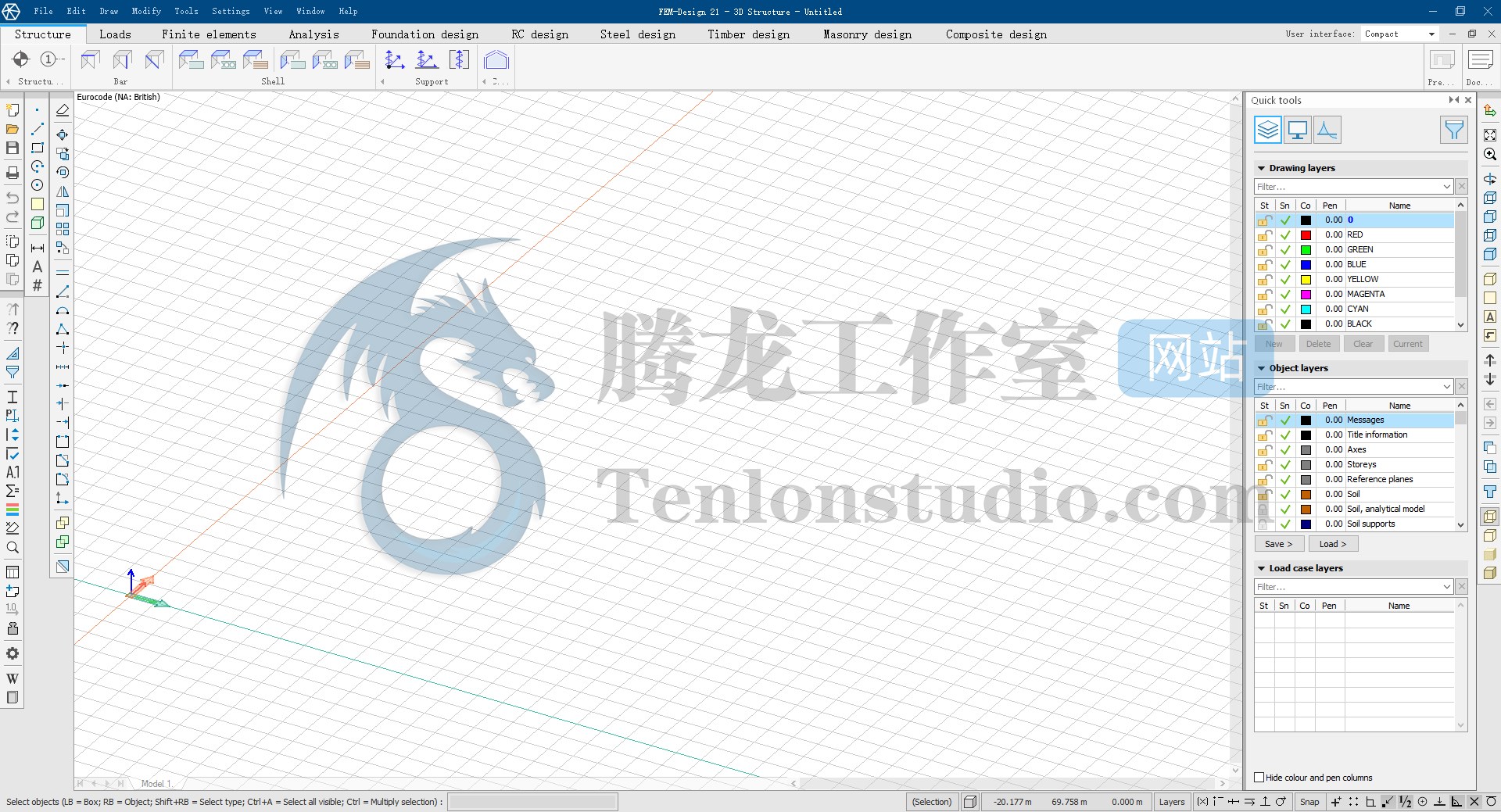
Task: Select the Point support group tool
Action: pyautogui.click(x=395, y=59)
